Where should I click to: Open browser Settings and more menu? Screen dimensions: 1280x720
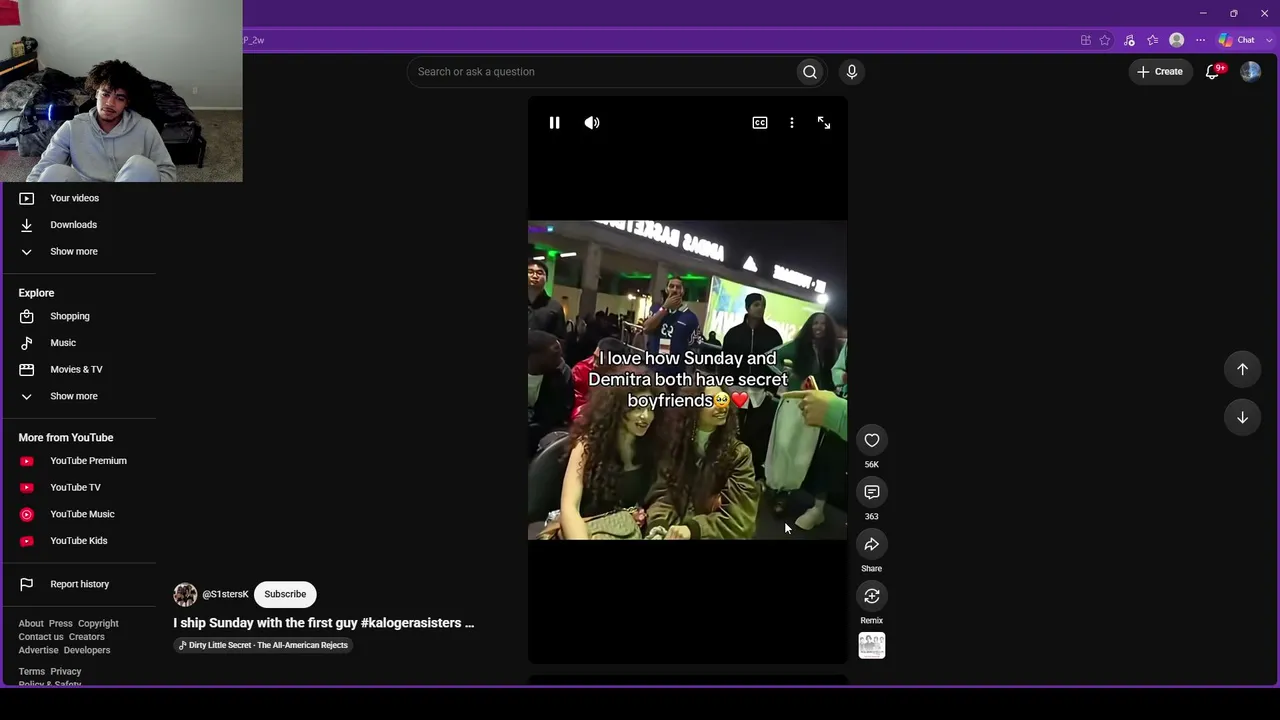[x=1201, y=40]
